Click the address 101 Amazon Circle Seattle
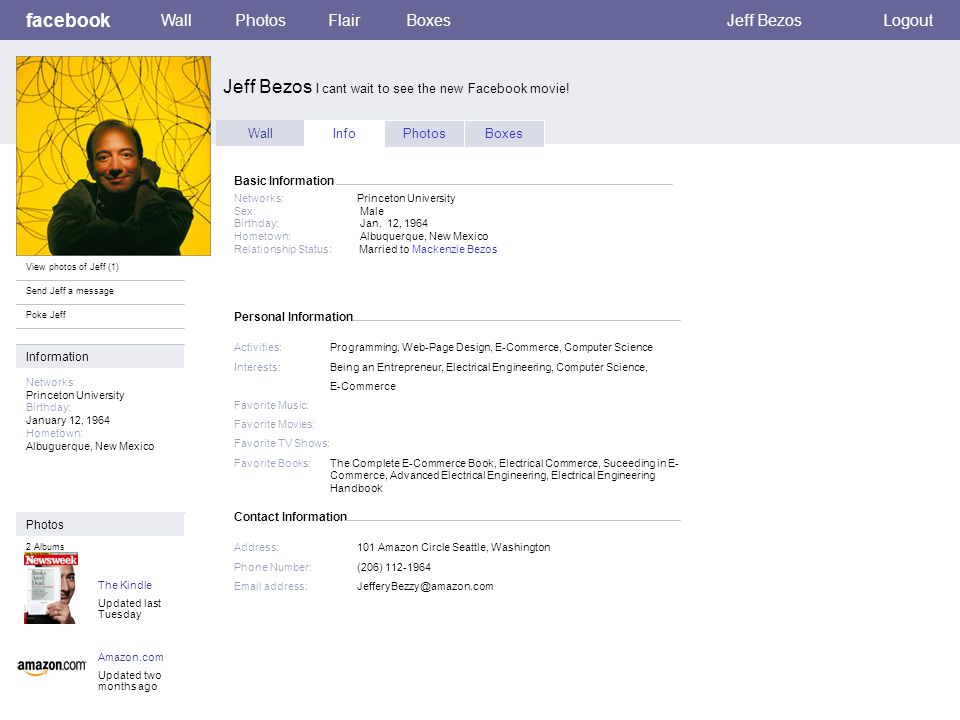The width and height of the screenshot is (960, 720). [454, 547]
